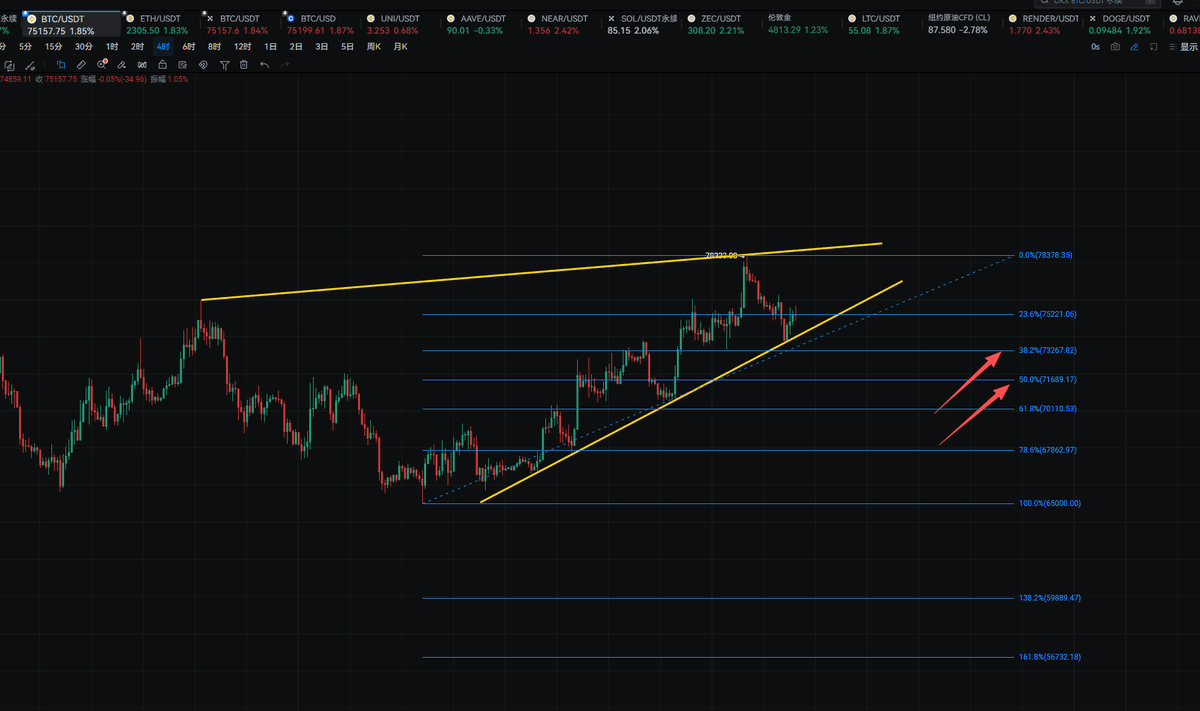Click the undo arrow icon
This screenshot has width=1200, height=711.
(264, 65)
